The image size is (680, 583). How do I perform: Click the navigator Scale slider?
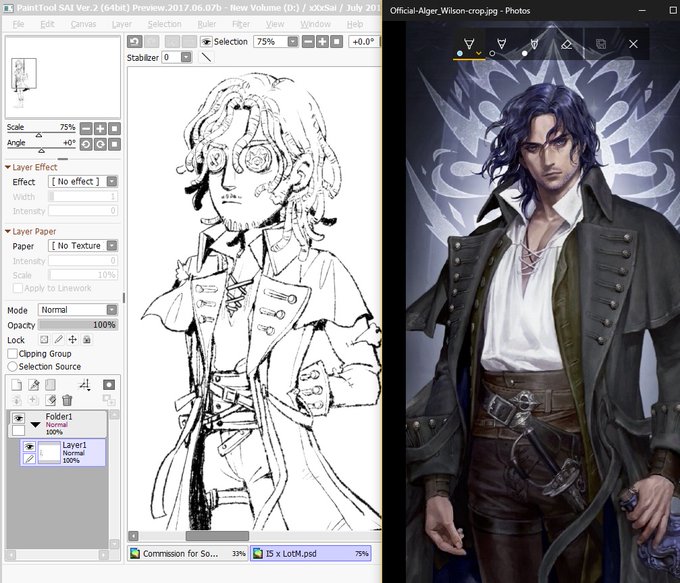(41, 134)
